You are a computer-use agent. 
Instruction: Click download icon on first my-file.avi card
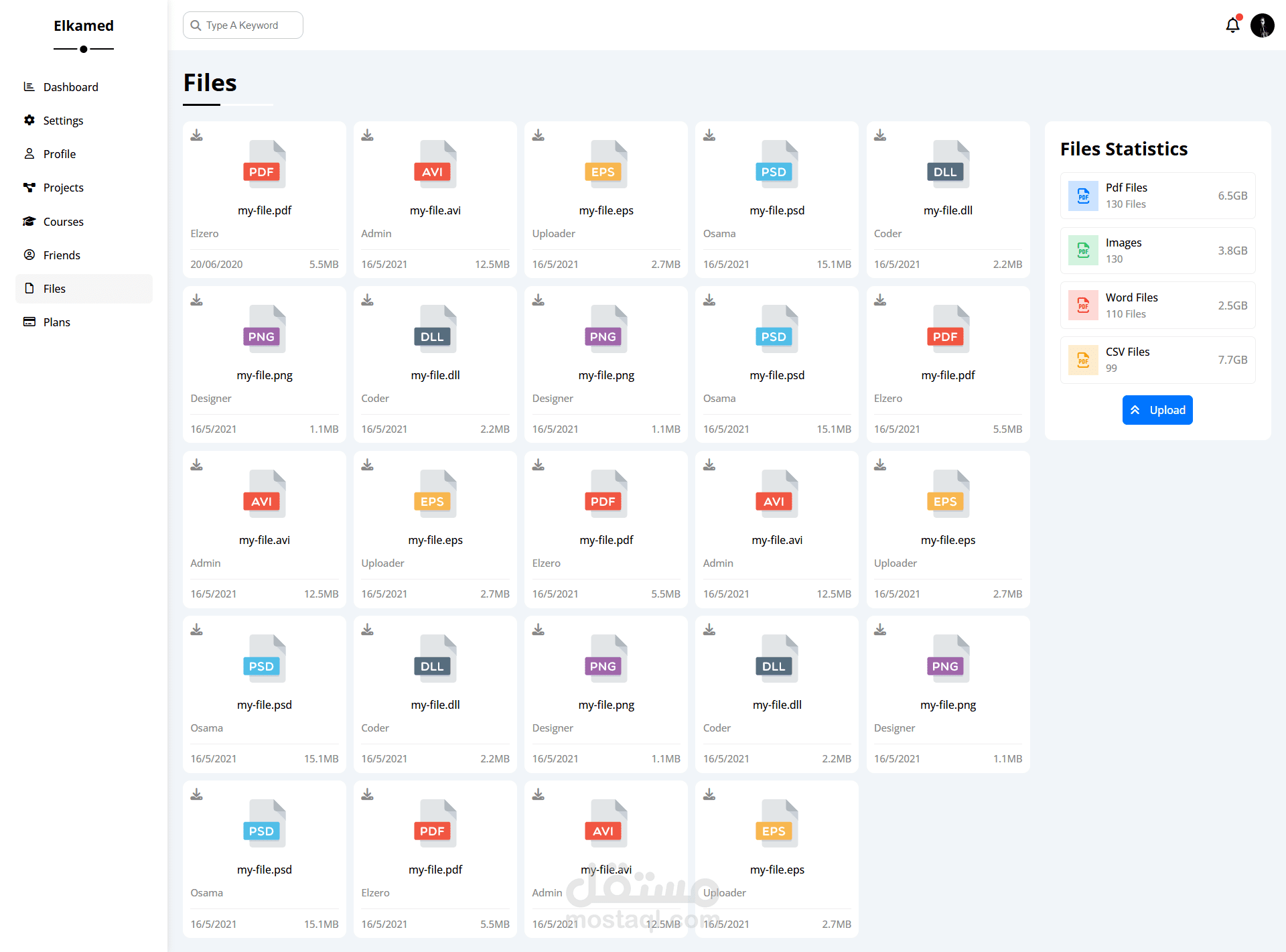point(367,135)
